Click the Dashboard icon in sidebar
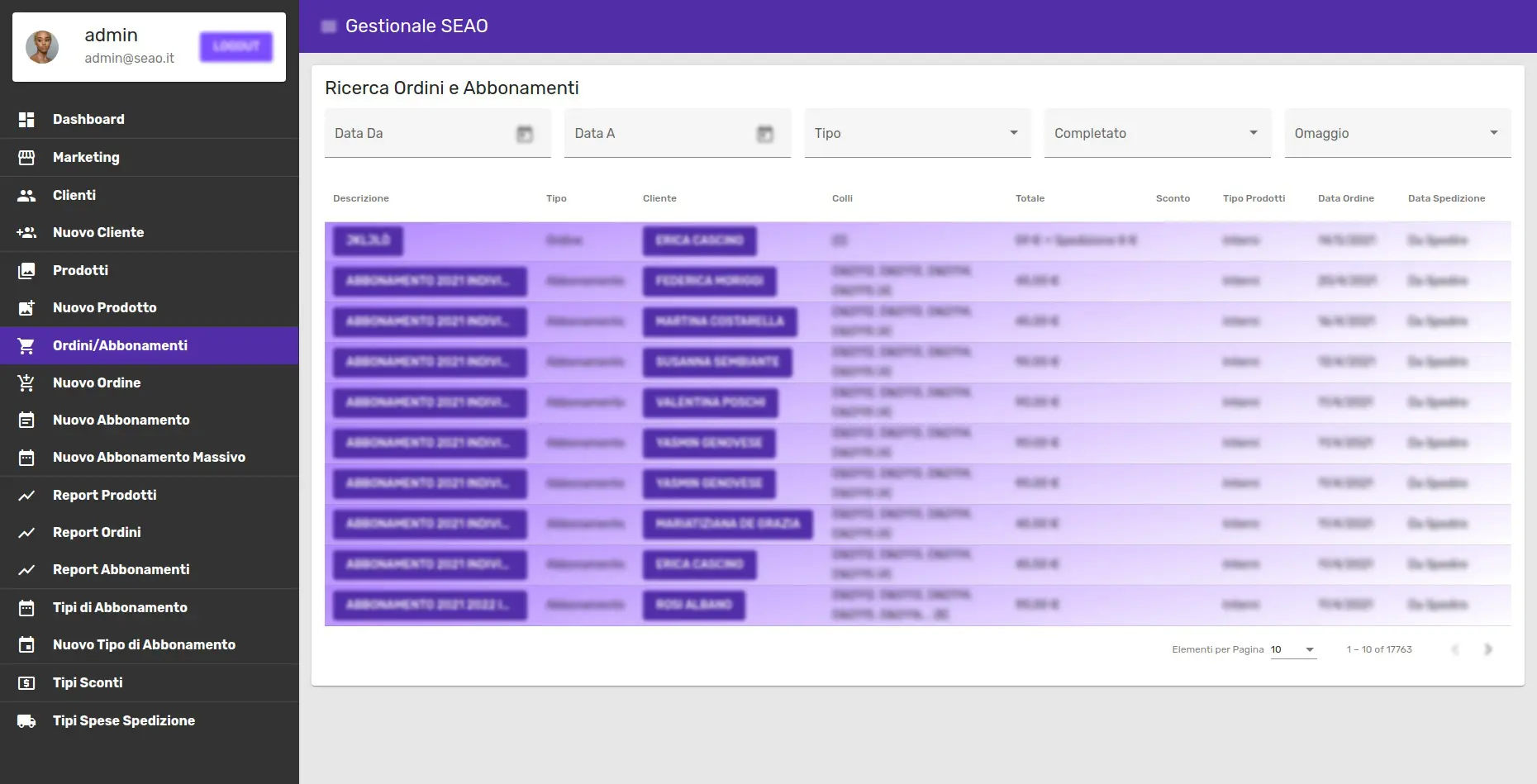 click(26, 120)
